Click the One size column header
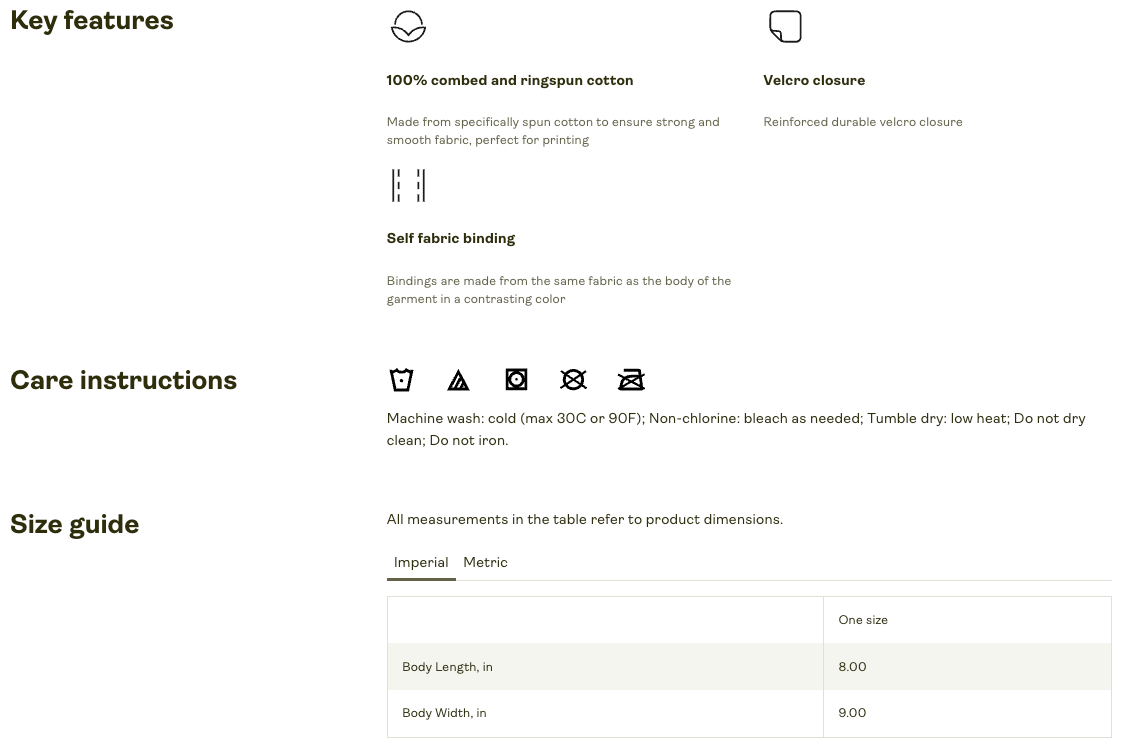The width and height of the screenshot is (1127, 750). coord(863,620)
